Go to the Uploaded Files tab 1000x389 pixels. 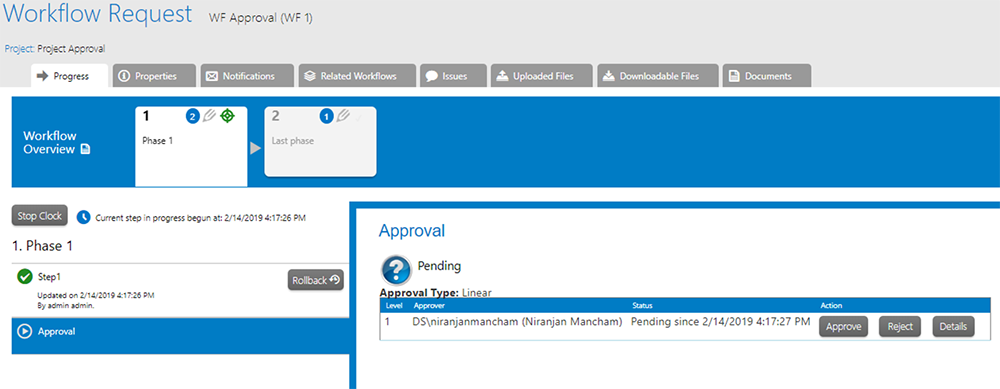tap(541, 76)
